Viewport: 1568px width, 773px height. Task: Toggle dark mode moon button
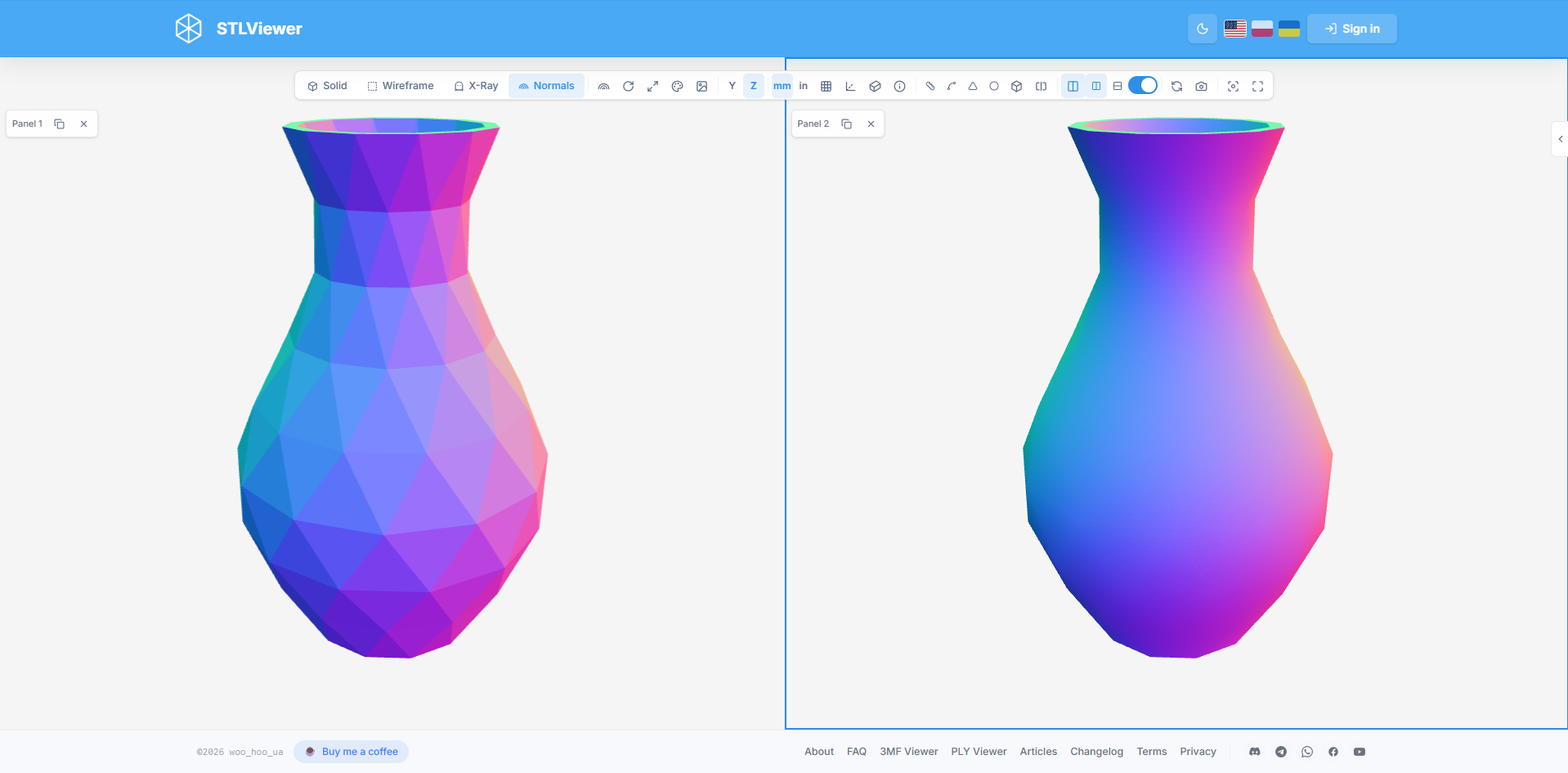point(1203,29)
